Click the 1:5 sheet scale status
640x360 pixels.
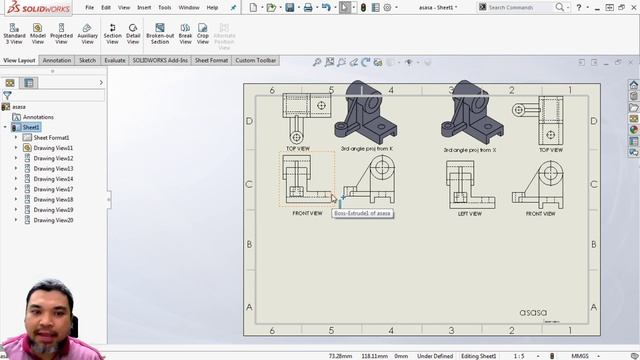click(x=519, y=356)
